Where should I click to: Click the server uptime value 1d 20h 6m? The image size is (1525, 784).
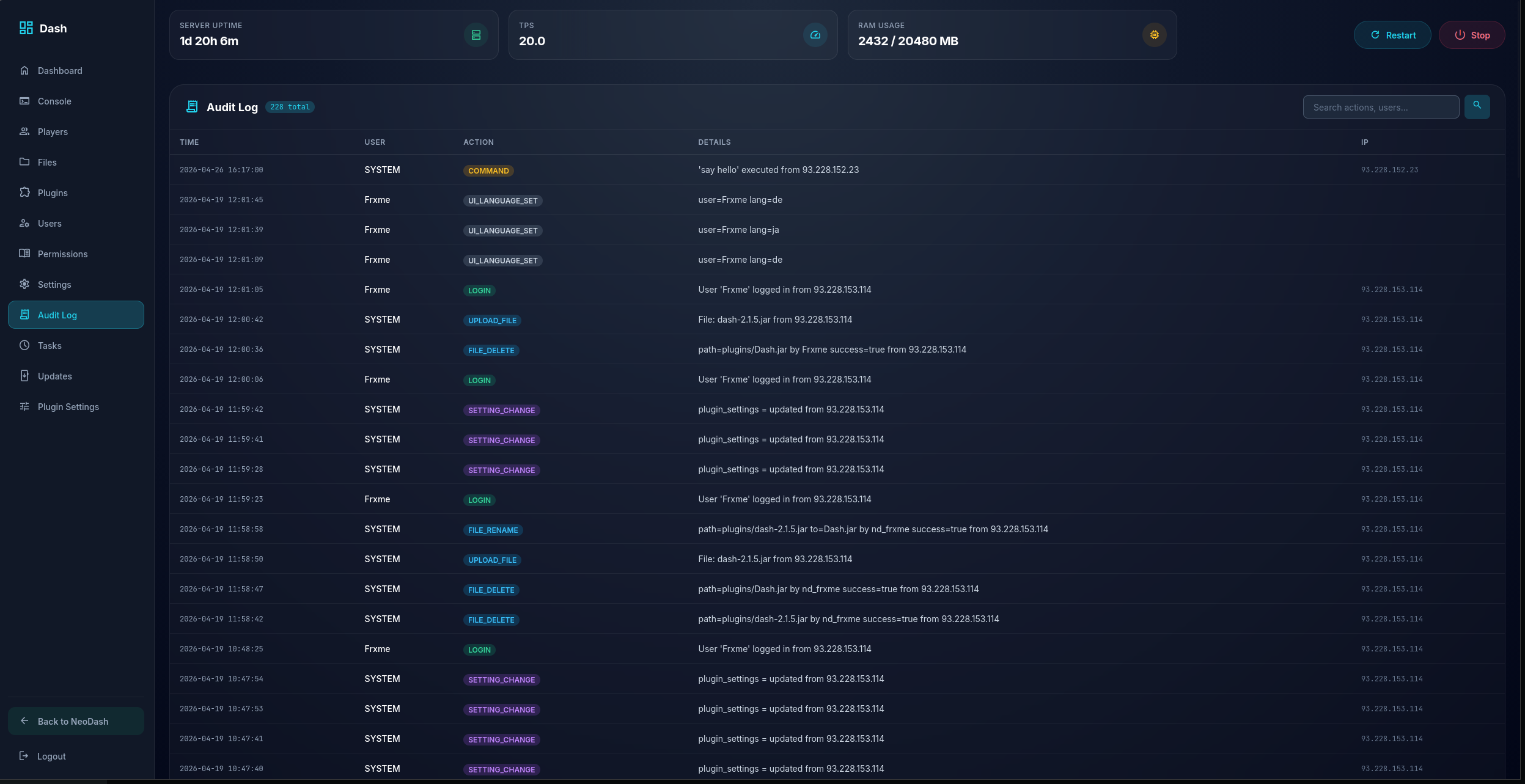click(x=209, y=41)
